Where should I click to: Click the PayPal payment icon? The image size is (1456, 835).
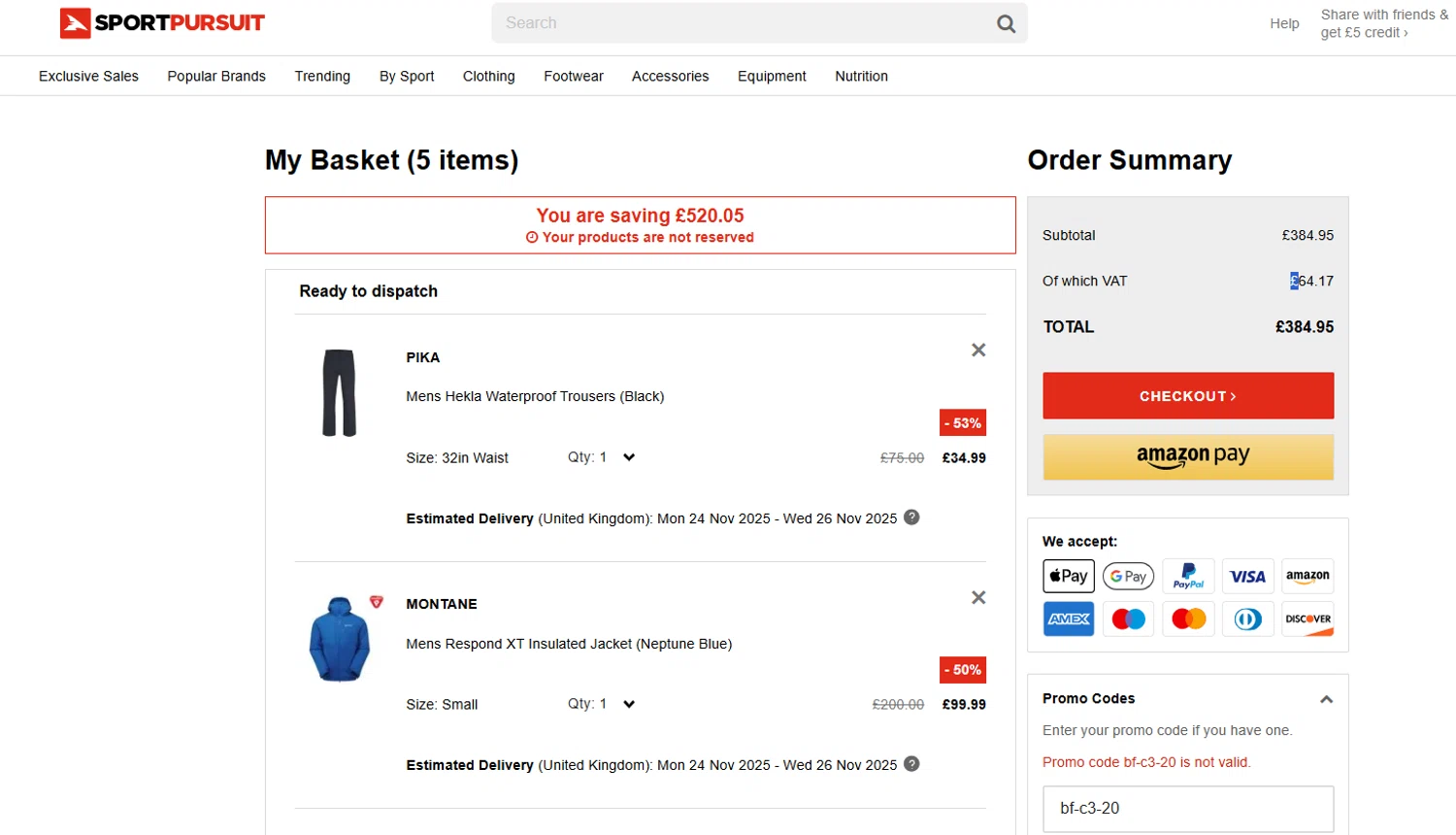[1188, 576]
